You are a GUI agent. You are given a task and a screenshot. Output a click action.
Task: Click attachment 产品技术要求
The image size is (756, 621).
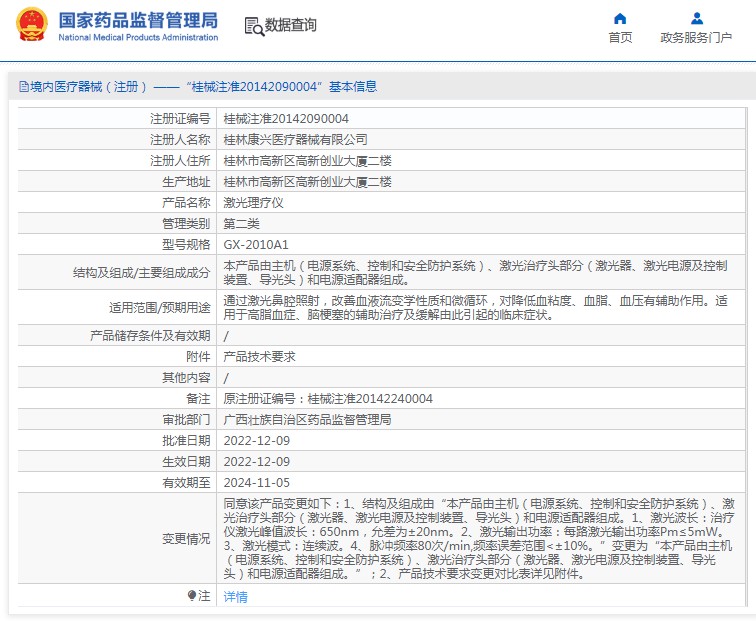coord(259,357)
